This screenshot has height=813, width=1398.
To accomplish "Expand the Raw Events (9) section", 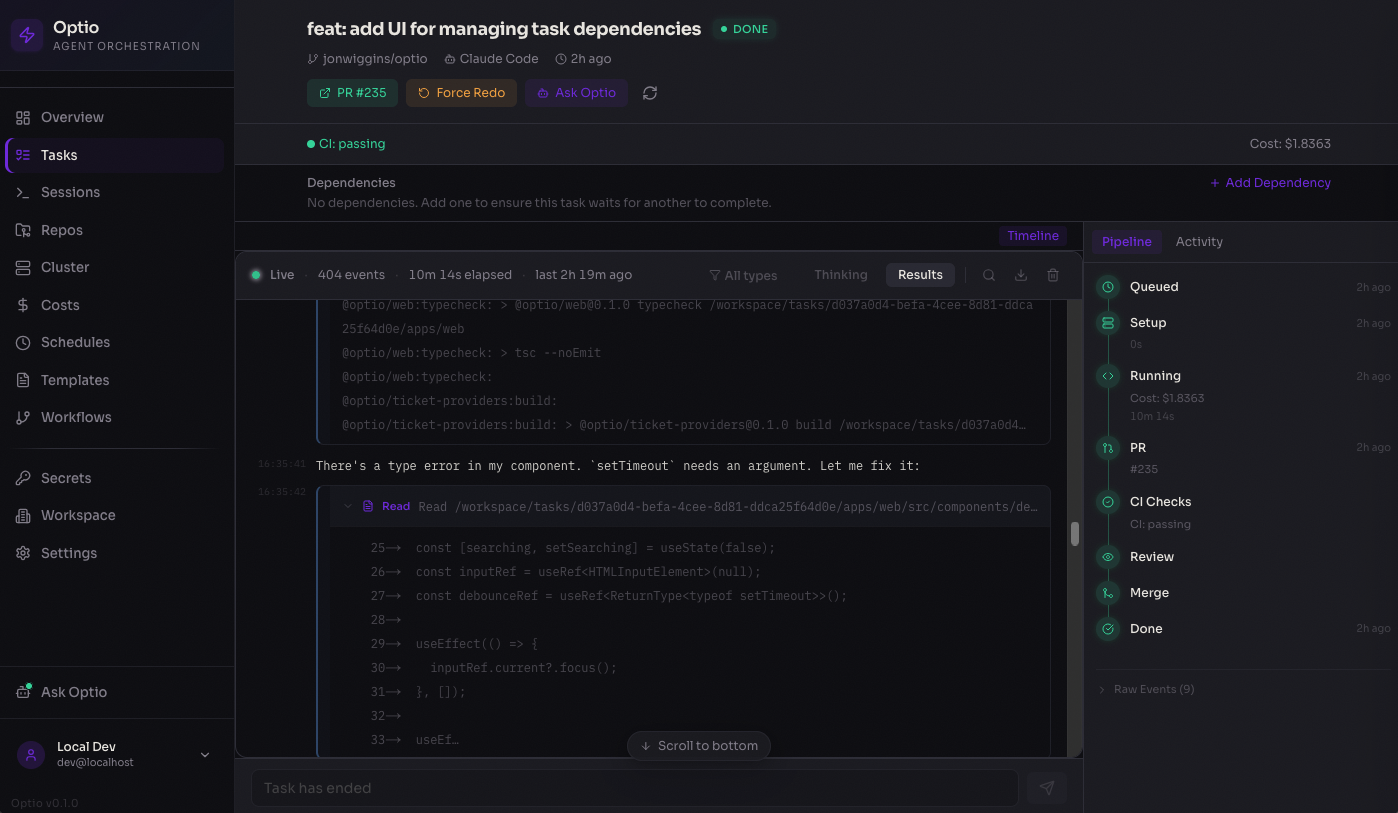I will 1146,688.
